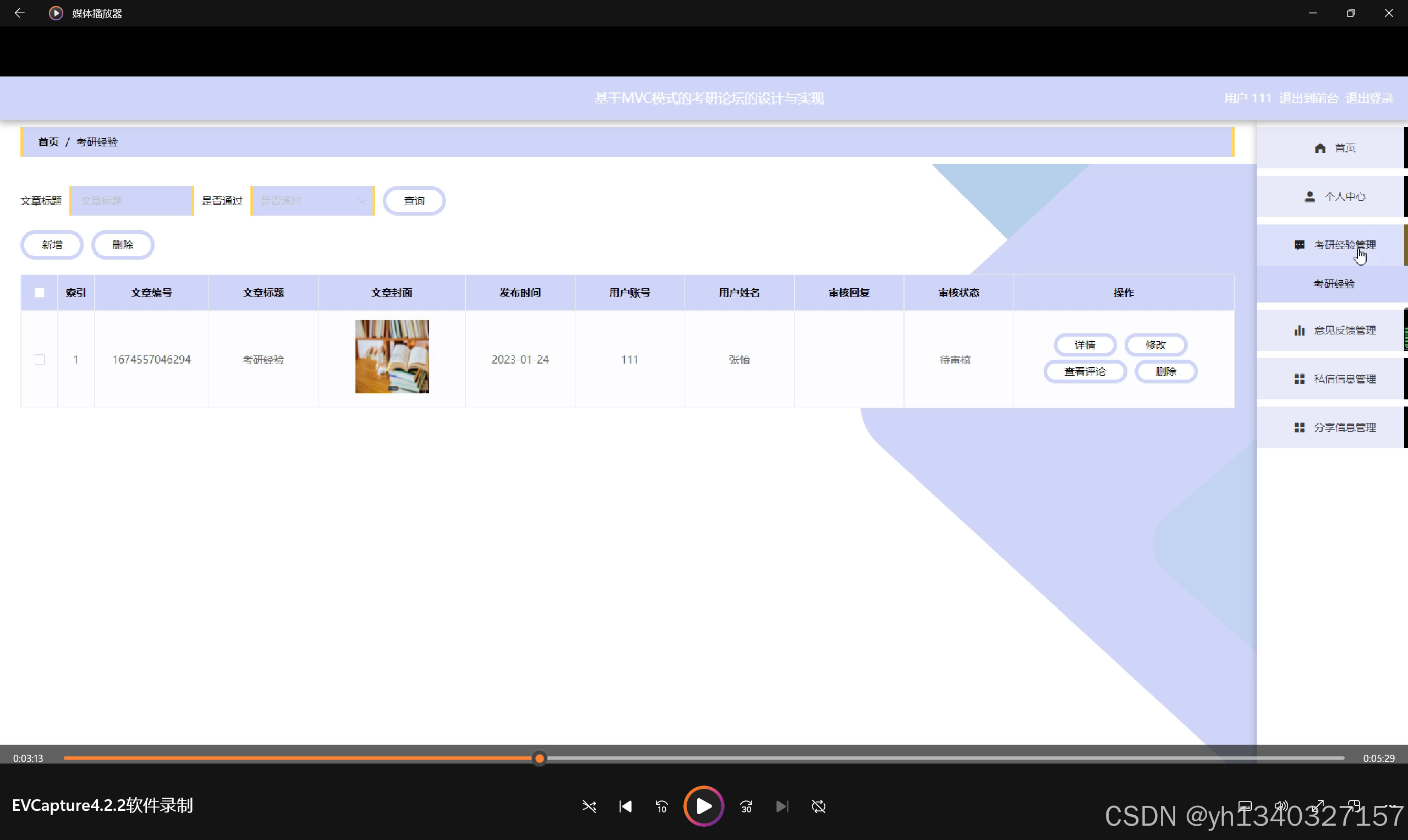This screenshot has height=840, width=1408.
Task: Skip back 10 seconds
Action: pyautogui.click(x=661, y=806)
